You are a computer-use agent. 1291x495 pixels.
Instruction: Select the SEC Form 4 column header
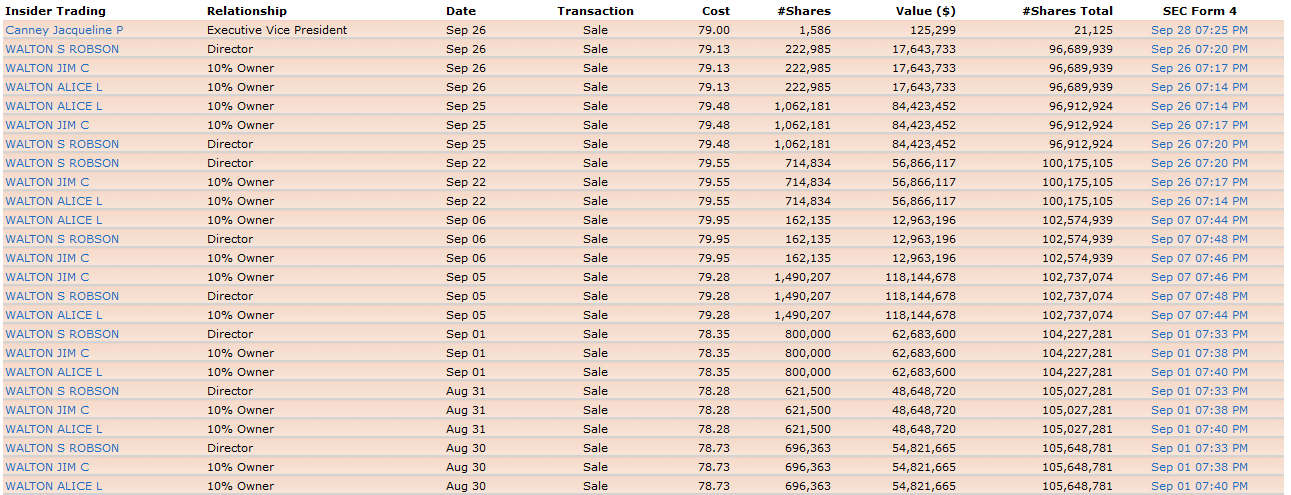coord(1199,11)
